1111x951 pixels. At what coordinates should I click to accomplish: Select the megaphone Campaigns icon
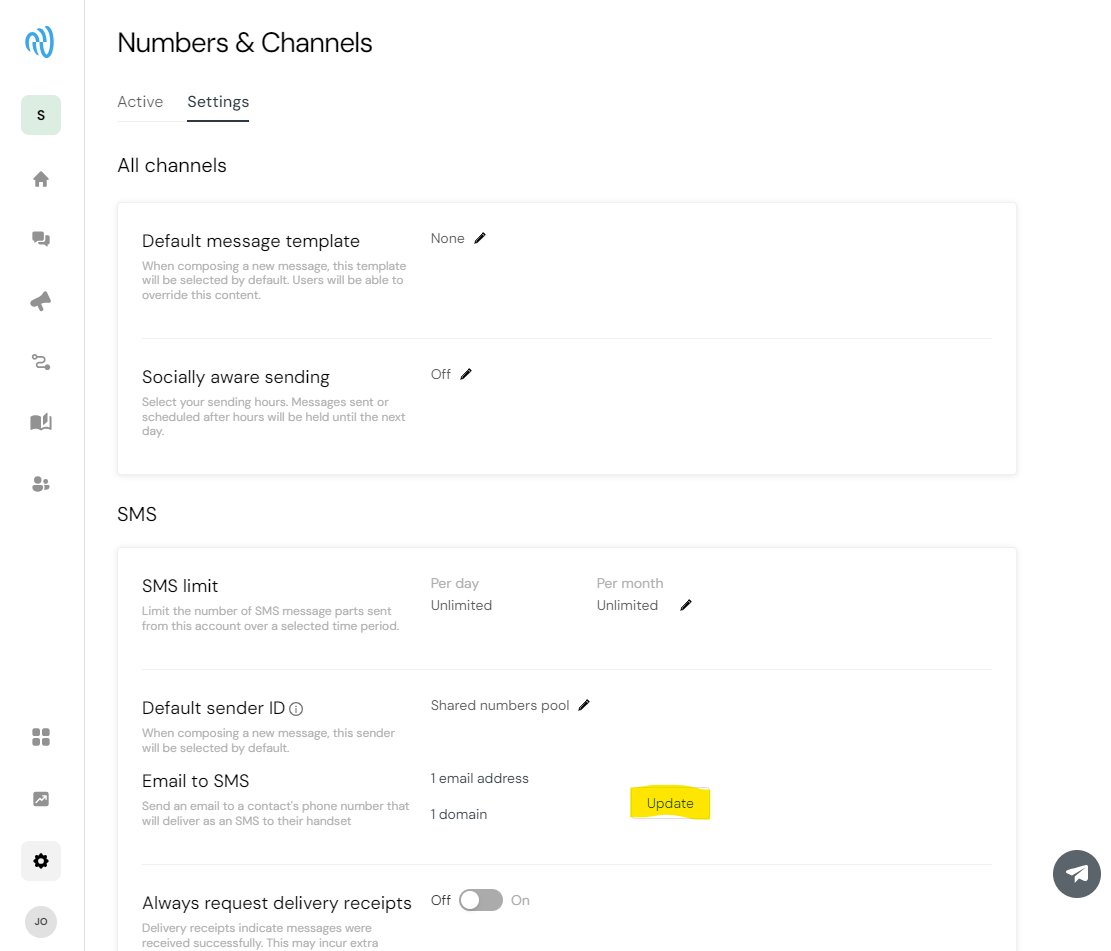[x=40, y=300]
